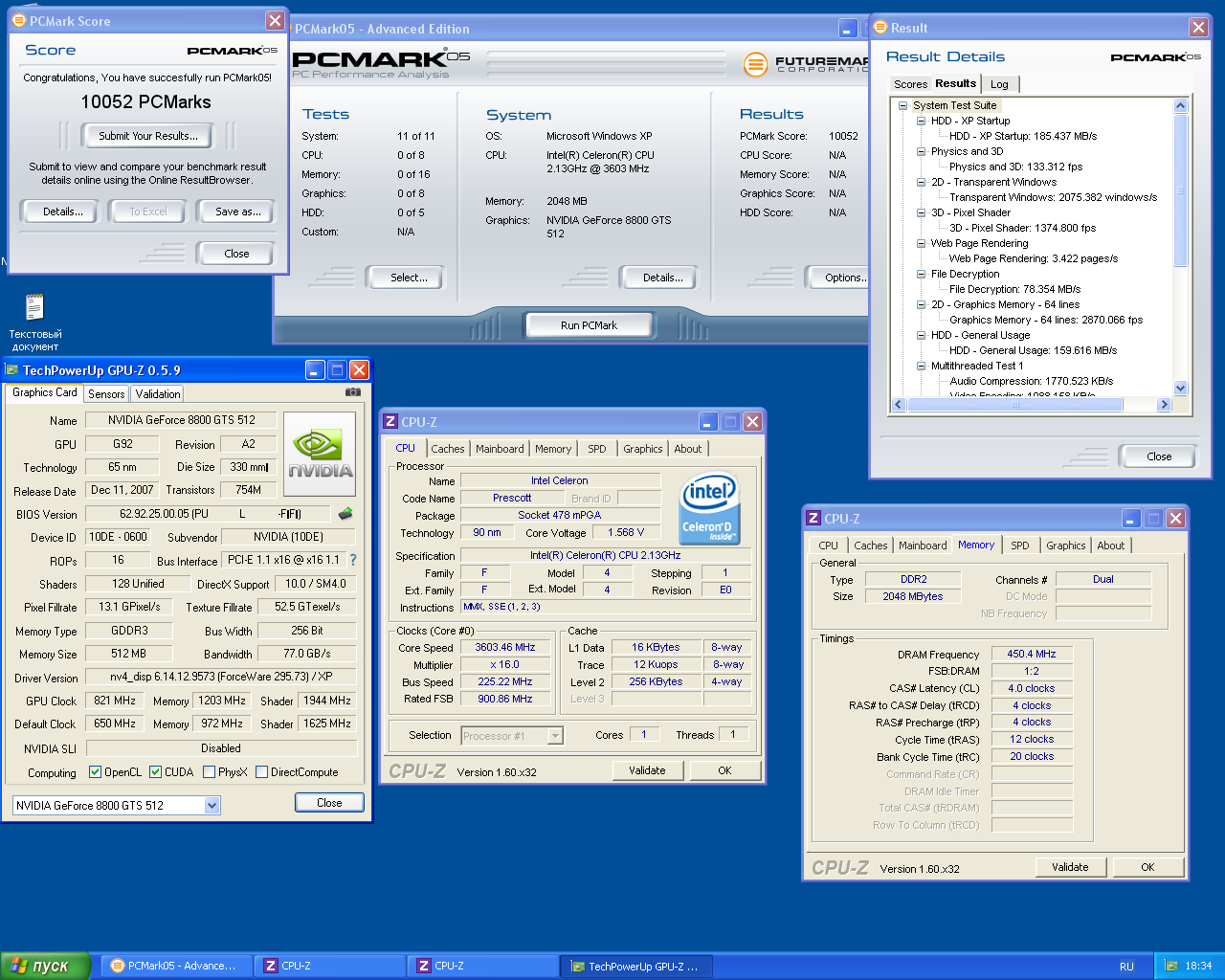Screen dimensions: 1225x980
Task: Click the system tray icon beside the clock
Action: [x=1171, y=966]
